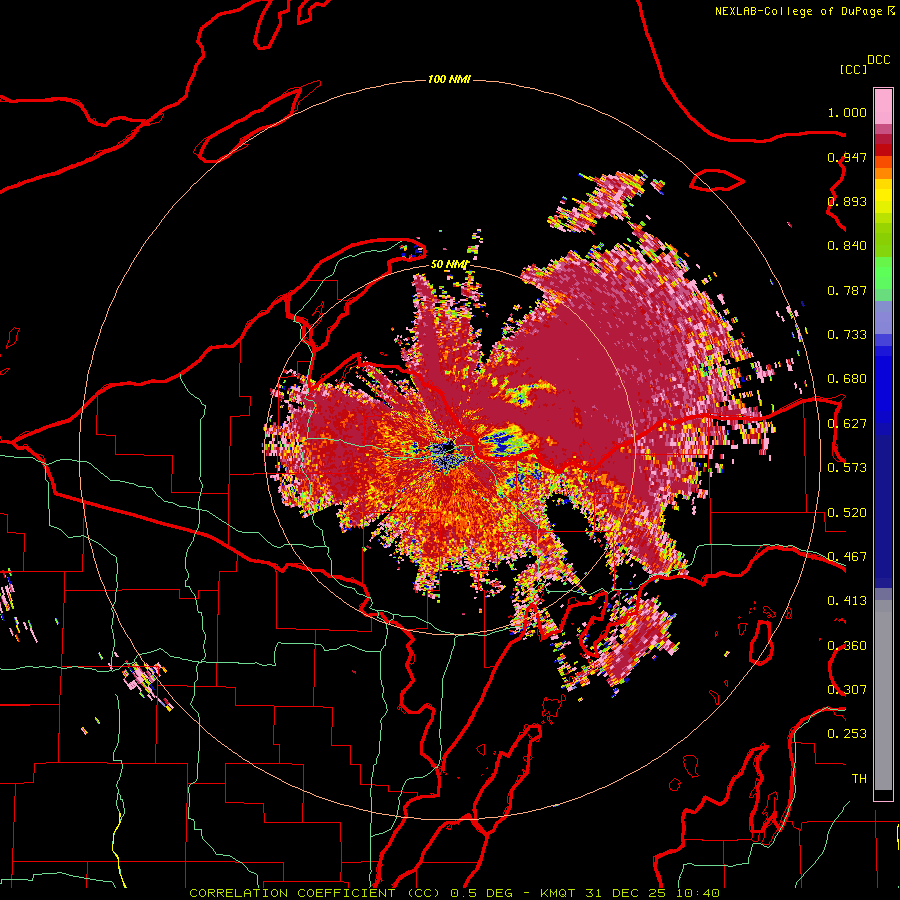
Task: Click the 0.947 legend value
Action: pyautogui.click(x=847, y=157)
